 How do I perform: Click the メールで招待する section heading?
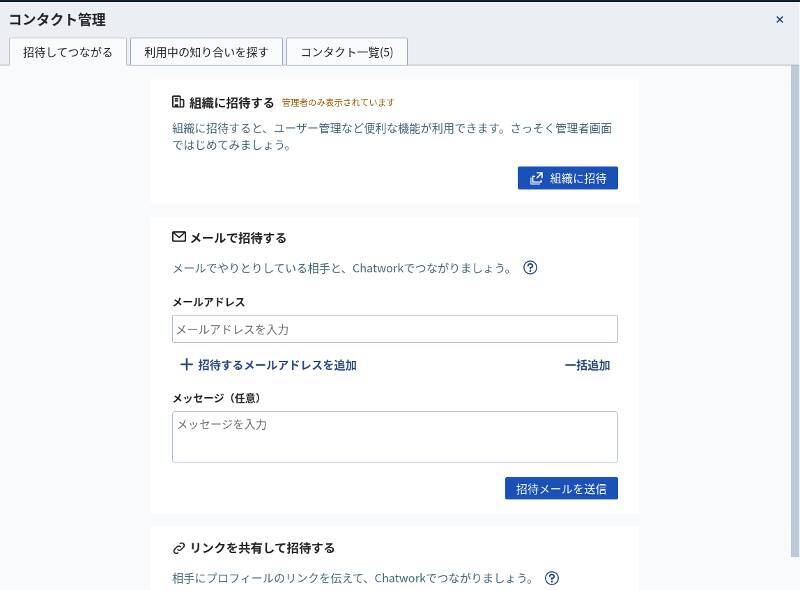tap(238, 238)
